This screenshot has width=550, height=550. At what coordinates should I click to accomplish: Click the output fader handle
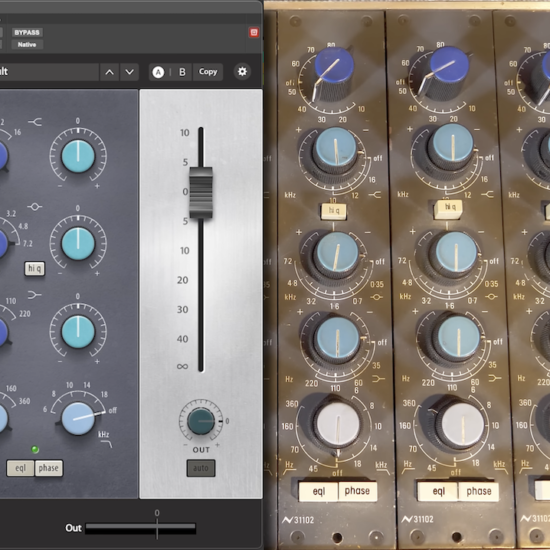tap(201, 193)
